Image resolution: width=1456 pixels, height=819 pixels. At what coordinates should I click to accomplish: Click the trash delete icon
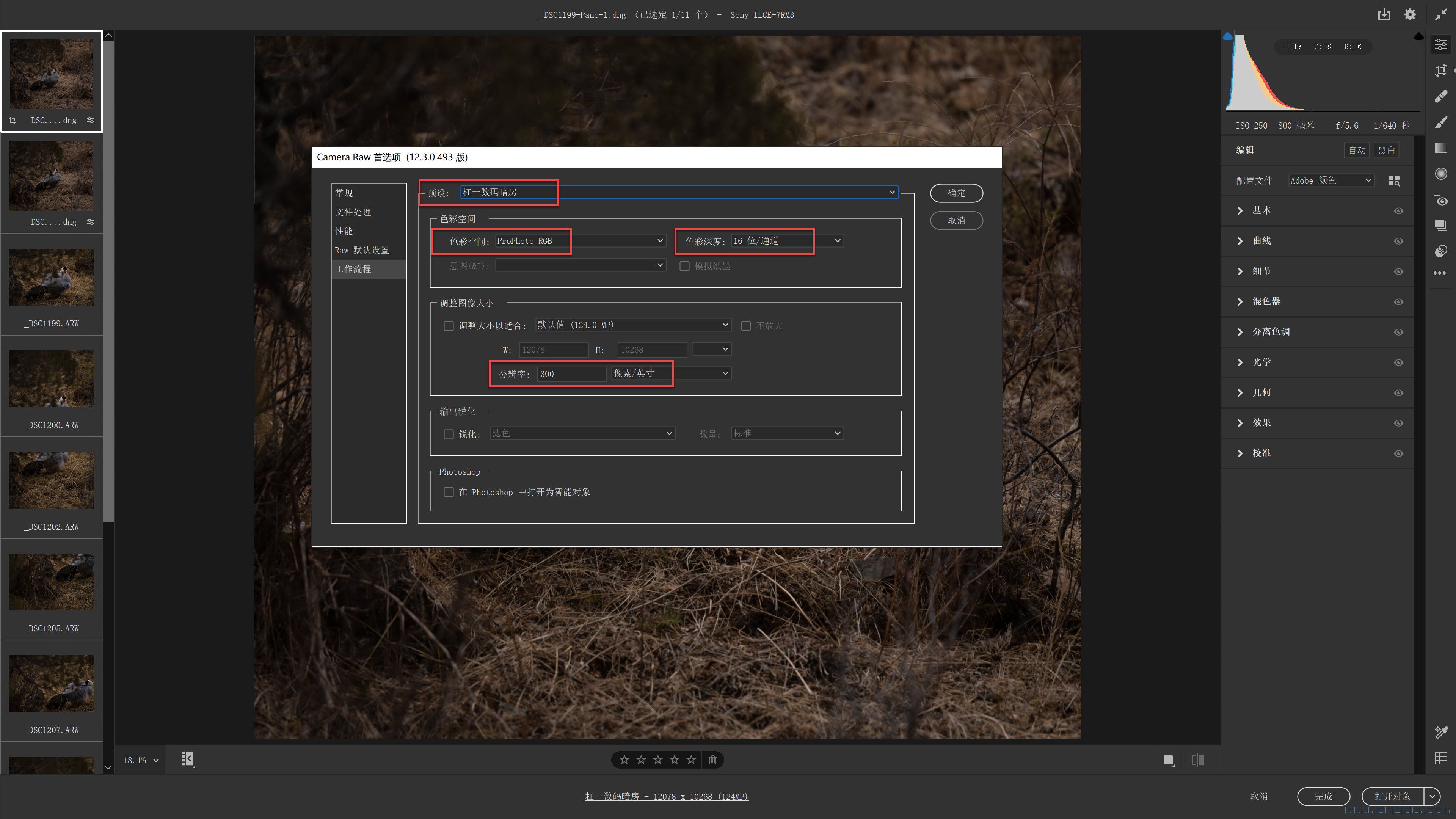coord(713,759)
